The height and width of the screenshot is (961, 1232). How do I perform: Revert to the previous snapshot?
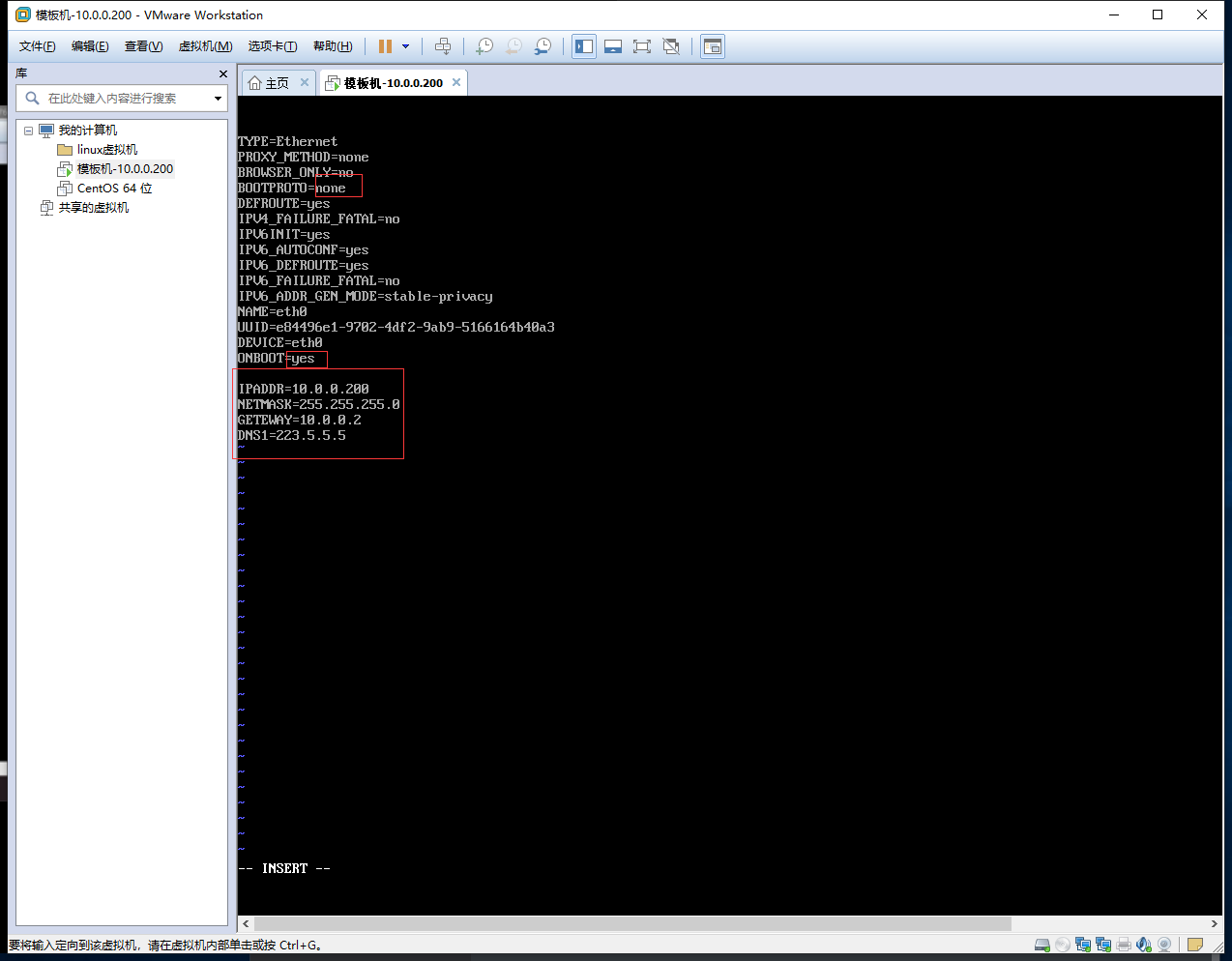513,46
